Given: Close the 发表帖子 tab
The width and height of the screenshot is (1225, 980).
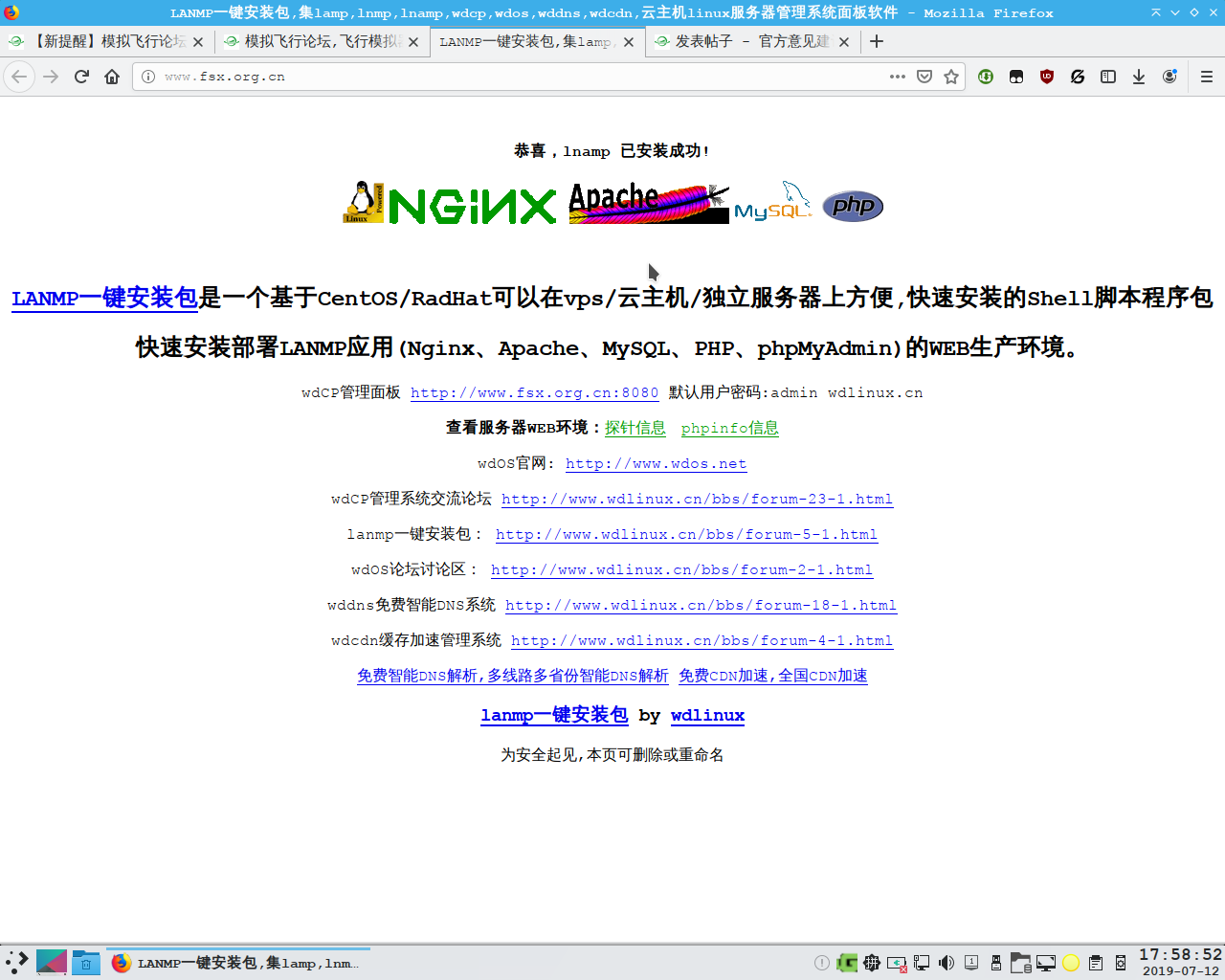Looking at the screenshot, I should (844, 42).
